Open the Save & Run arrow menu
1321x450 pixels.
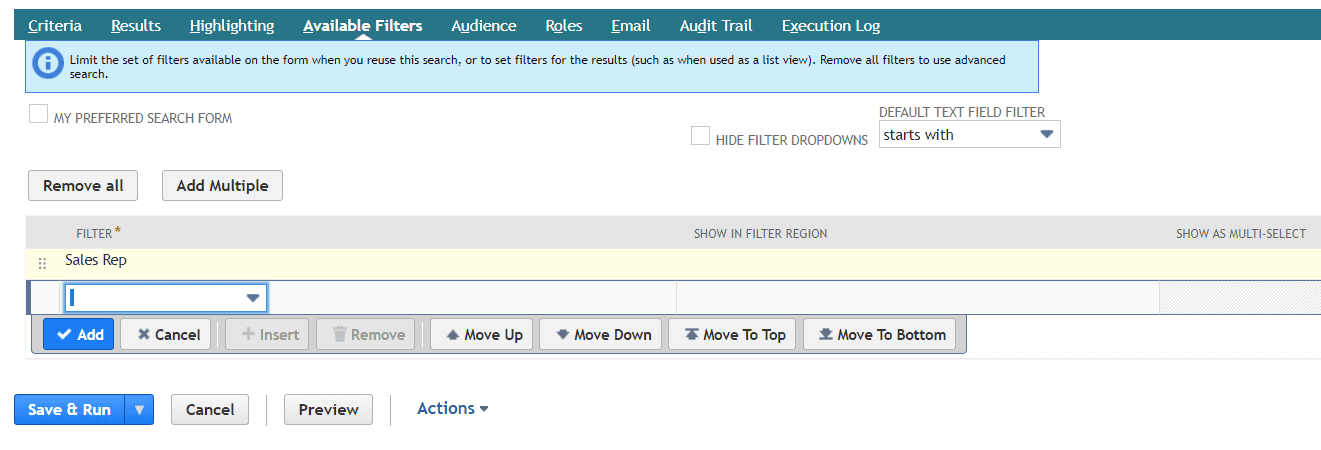(139, 410)
